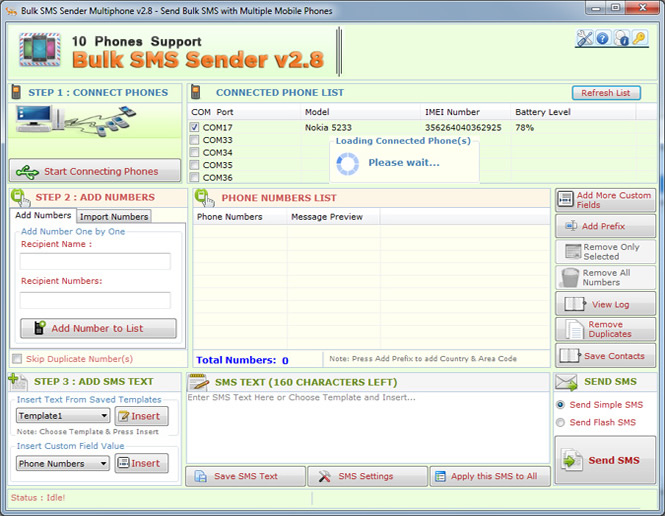Click the Connected Phone List phone icon
This screenshot has height=516, width=665.
[196, 92]
